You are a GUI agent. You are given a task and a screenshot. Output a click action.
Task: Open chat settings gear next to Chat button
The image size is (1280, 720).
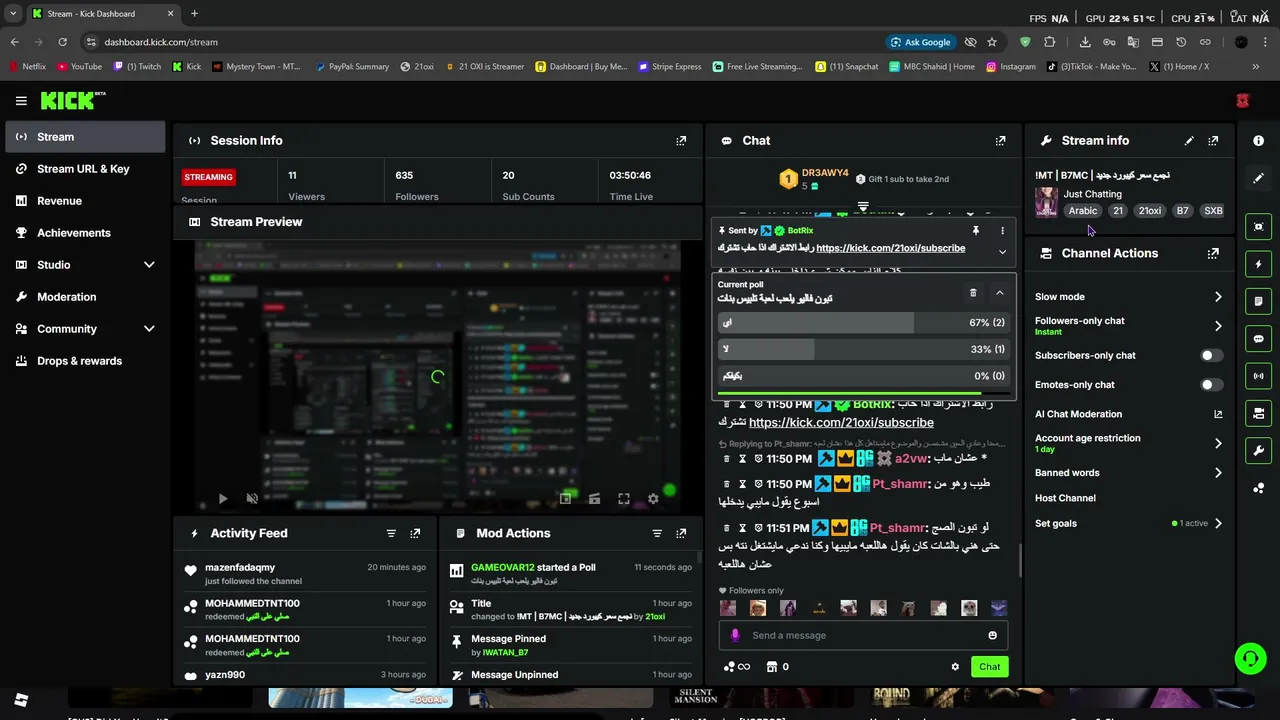[x=955, y=667]
